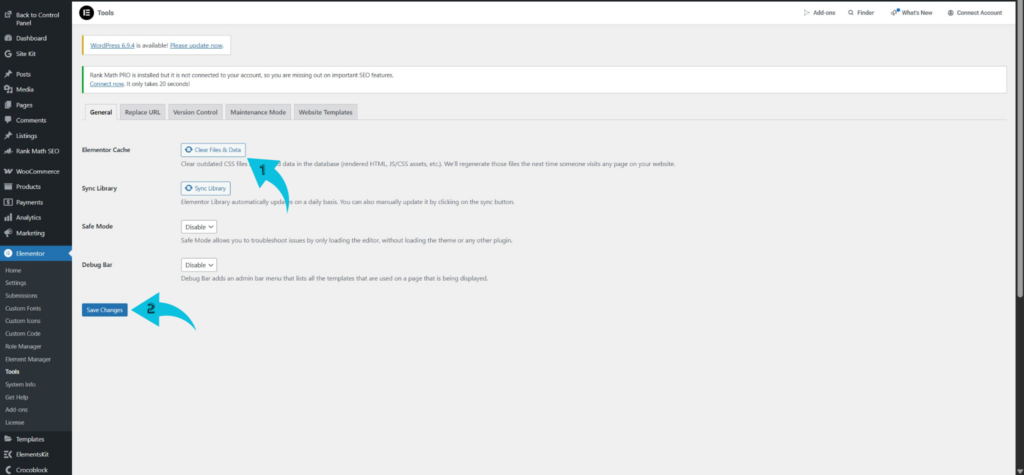Click the Pages icon in the sidebar

click(x=8, y=105)
